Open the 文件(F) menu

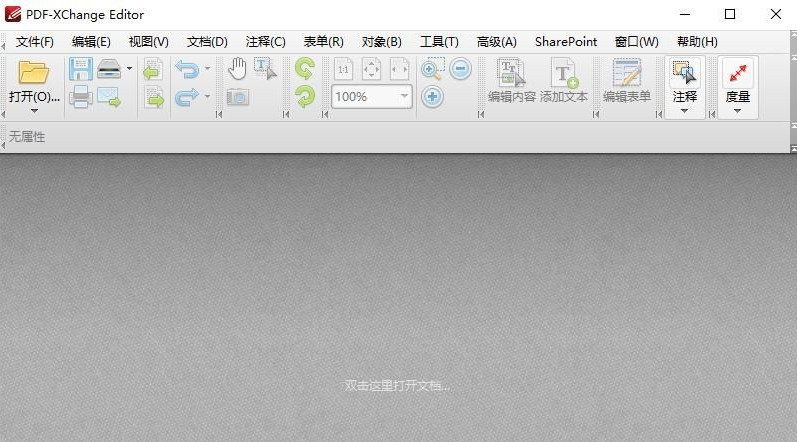pyautogui.click(x=35, y=42)
